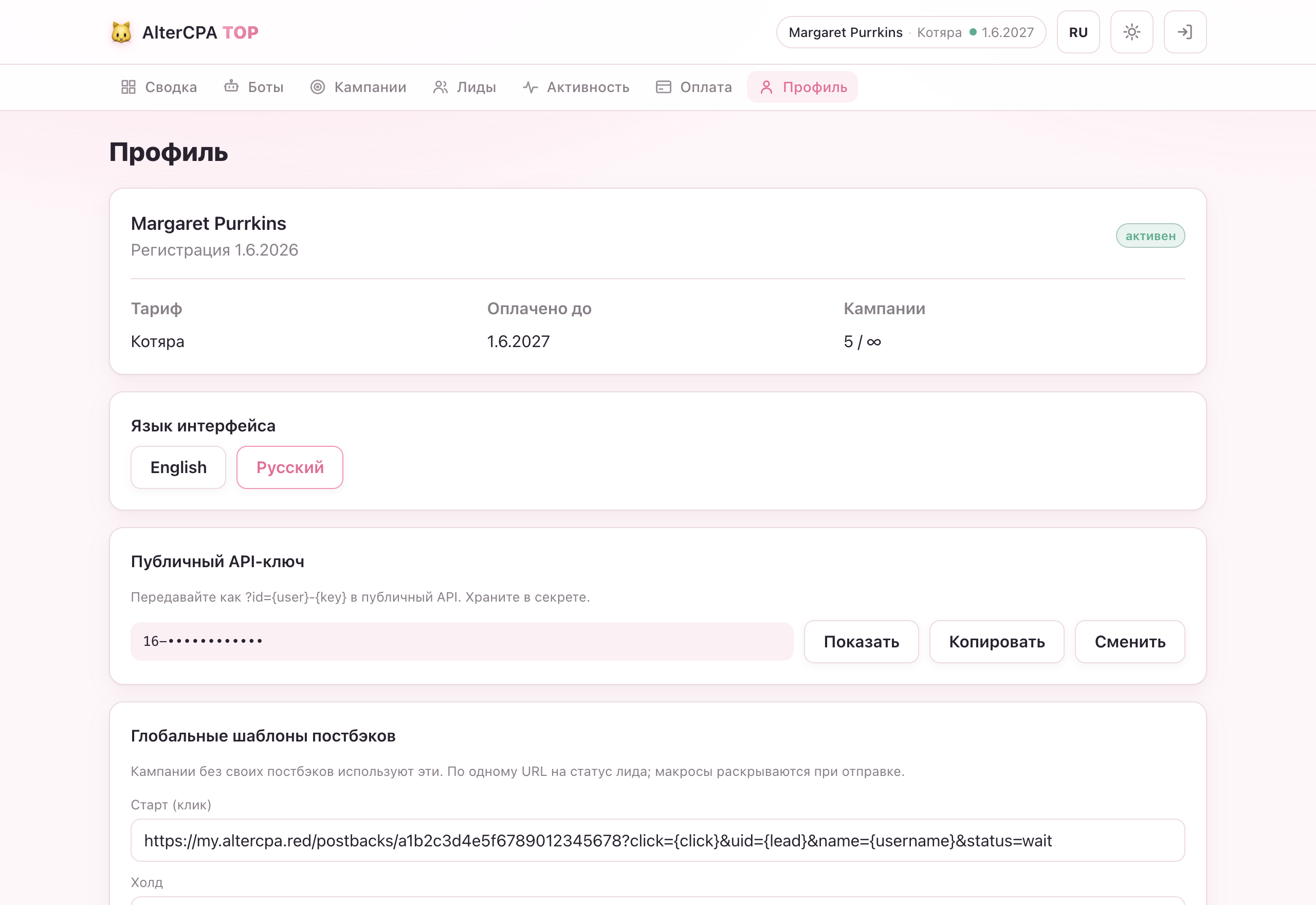Viewport: 1316px width, 905px height.
Task: Go to the Боты tab
Action: (253, 87)
